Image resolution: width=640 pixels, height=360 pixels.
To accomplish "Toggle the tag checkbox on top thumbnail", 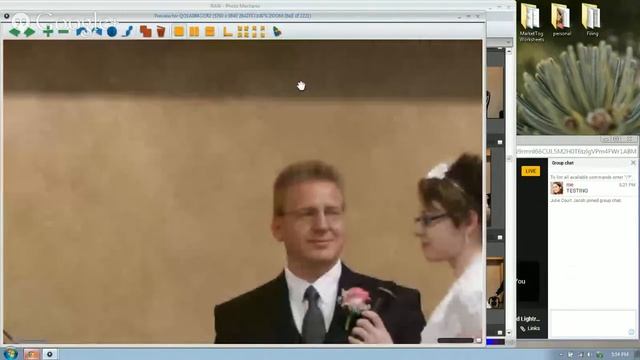I will point(500,142).
